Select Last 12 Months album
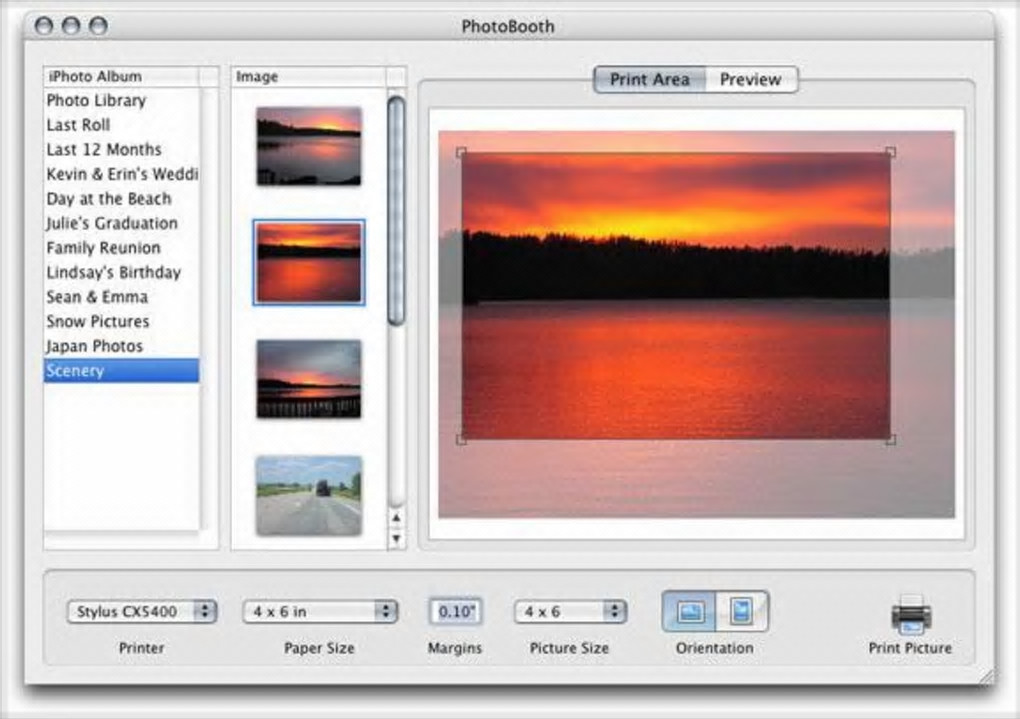Viewport: 1020px width, 719px height. [x=122, y=150]
